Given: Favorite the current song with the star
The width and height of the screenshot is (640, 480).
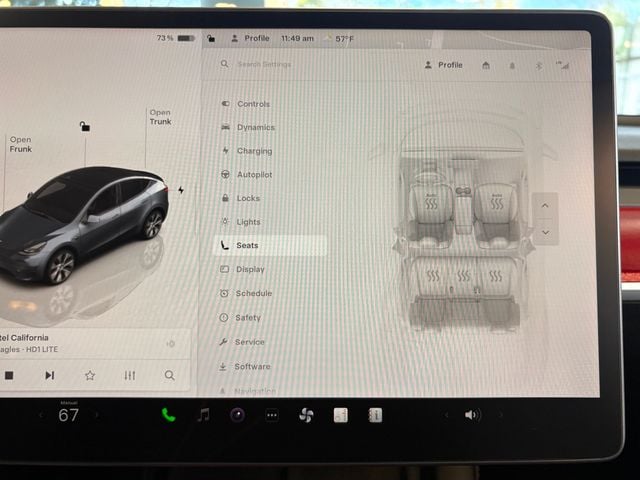Looking at the screenshot, I should click(89, 375).
